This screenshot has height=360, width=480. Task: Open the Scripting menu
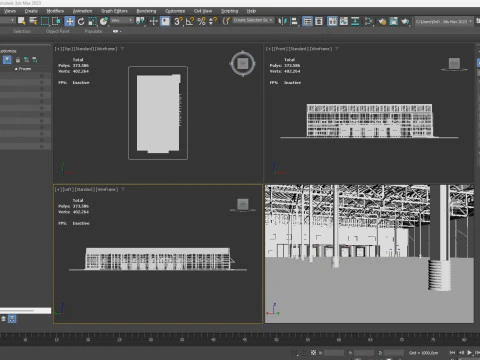click(x=230, y=11)
